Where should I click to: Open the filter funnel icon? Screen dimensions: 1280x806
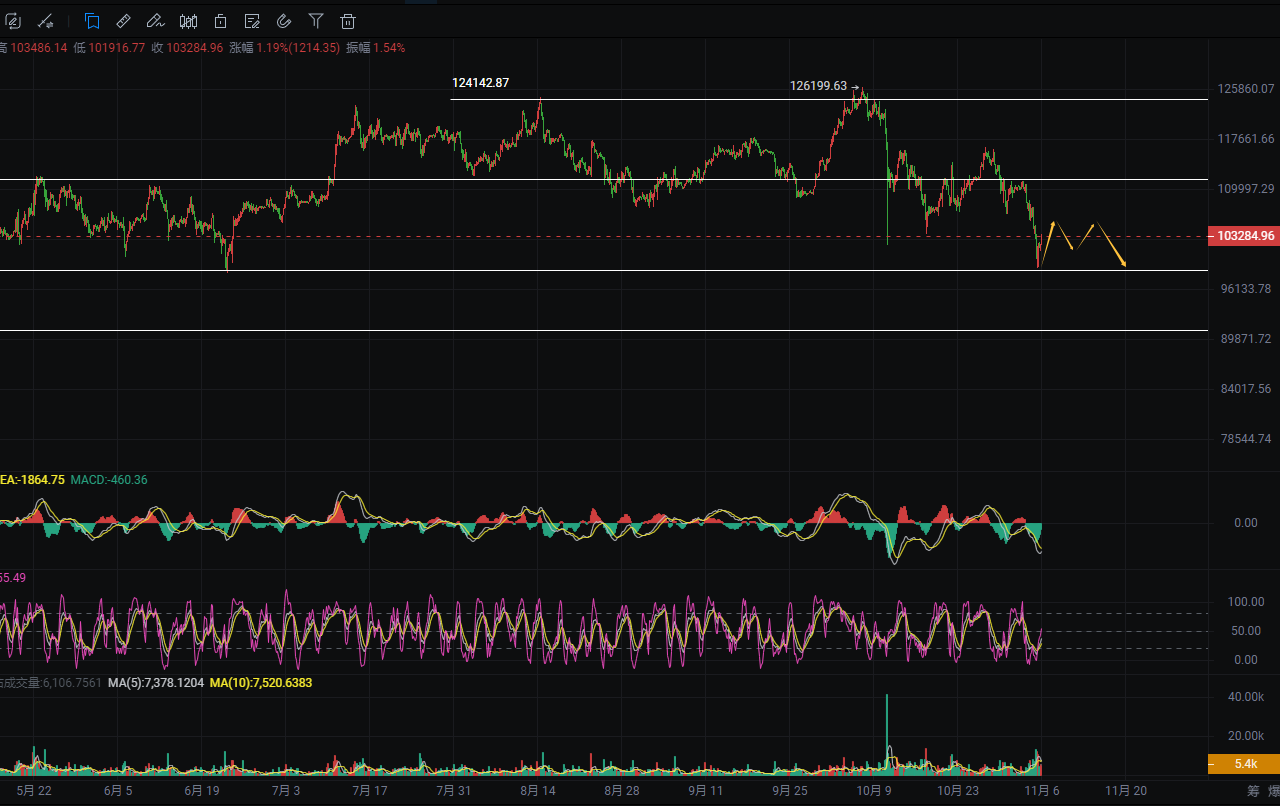[316, 20]
